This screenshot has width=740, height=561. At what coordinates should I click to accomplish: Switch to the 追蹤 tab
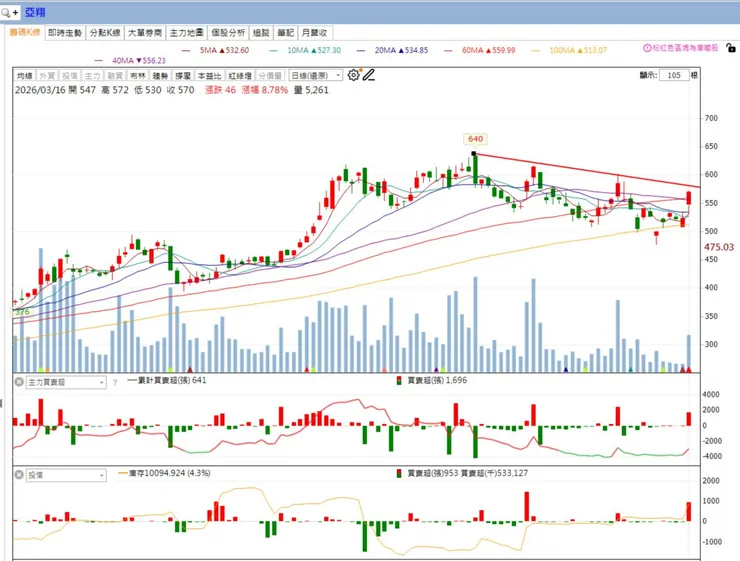(261, 33)
